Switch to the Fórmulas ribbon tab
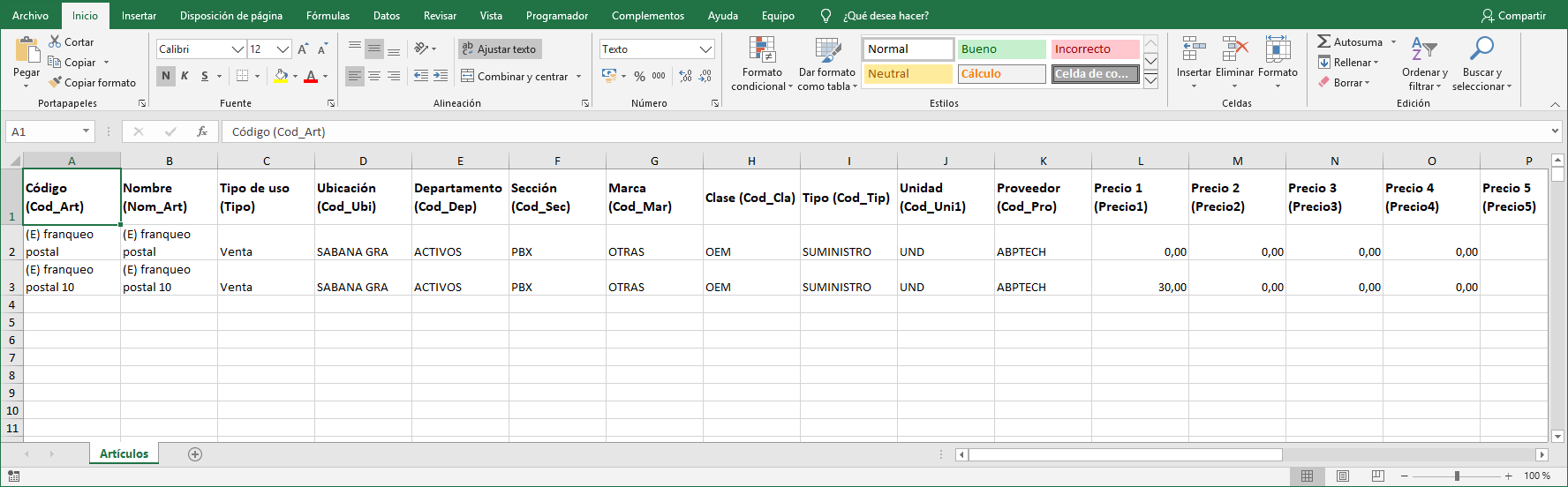 [x=328, y=16]
